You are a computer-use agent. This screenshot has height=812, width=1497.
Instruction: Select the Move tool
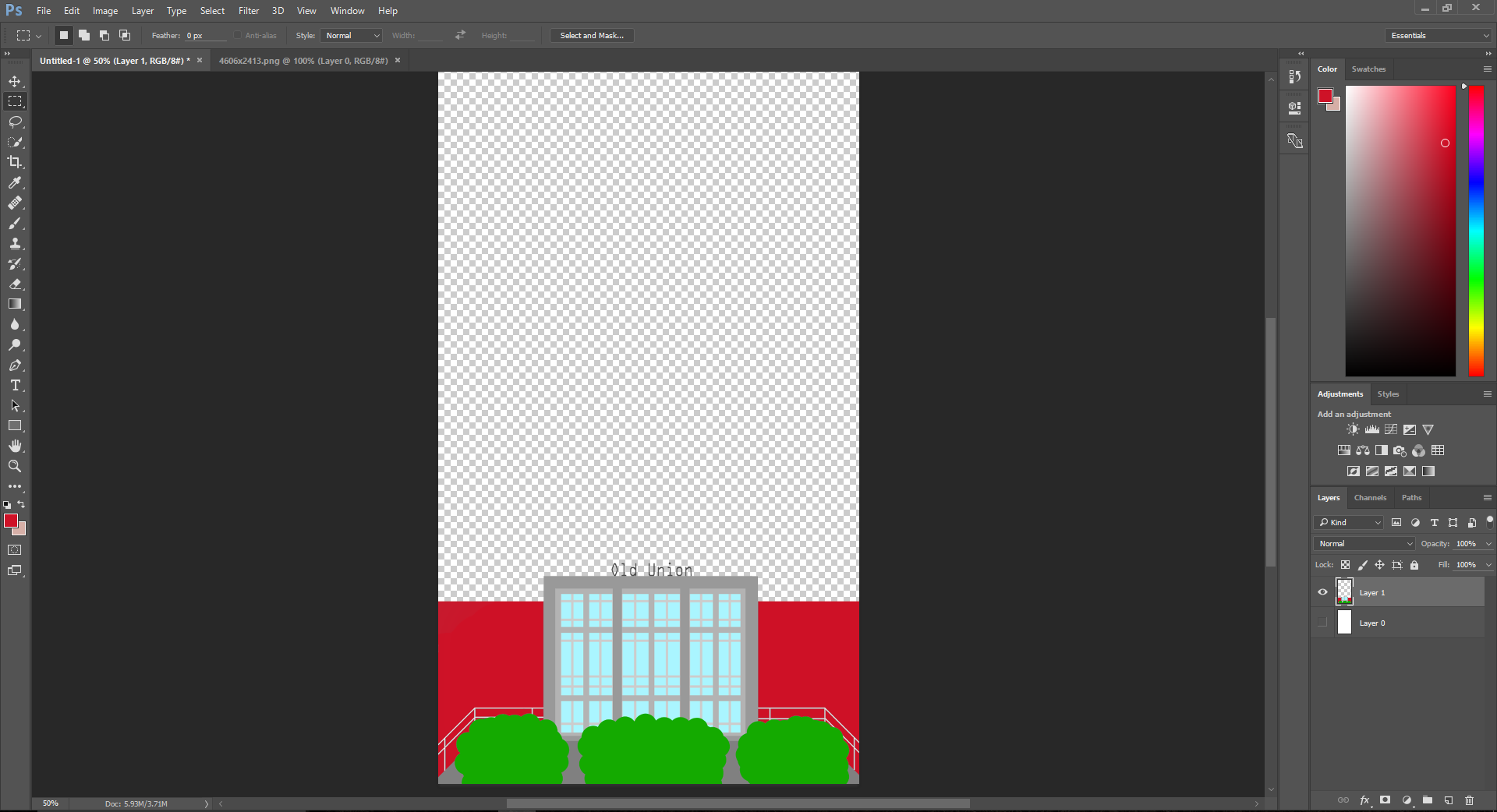coord(15,81)
